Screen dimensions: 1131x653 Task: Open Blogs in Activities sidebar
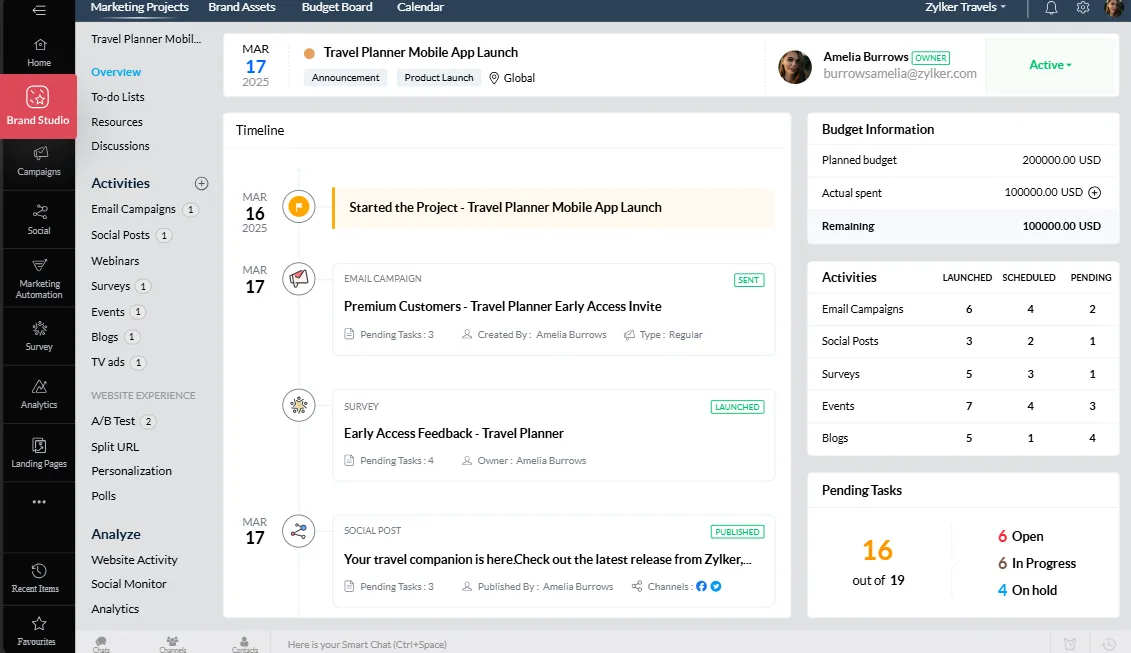105,337
